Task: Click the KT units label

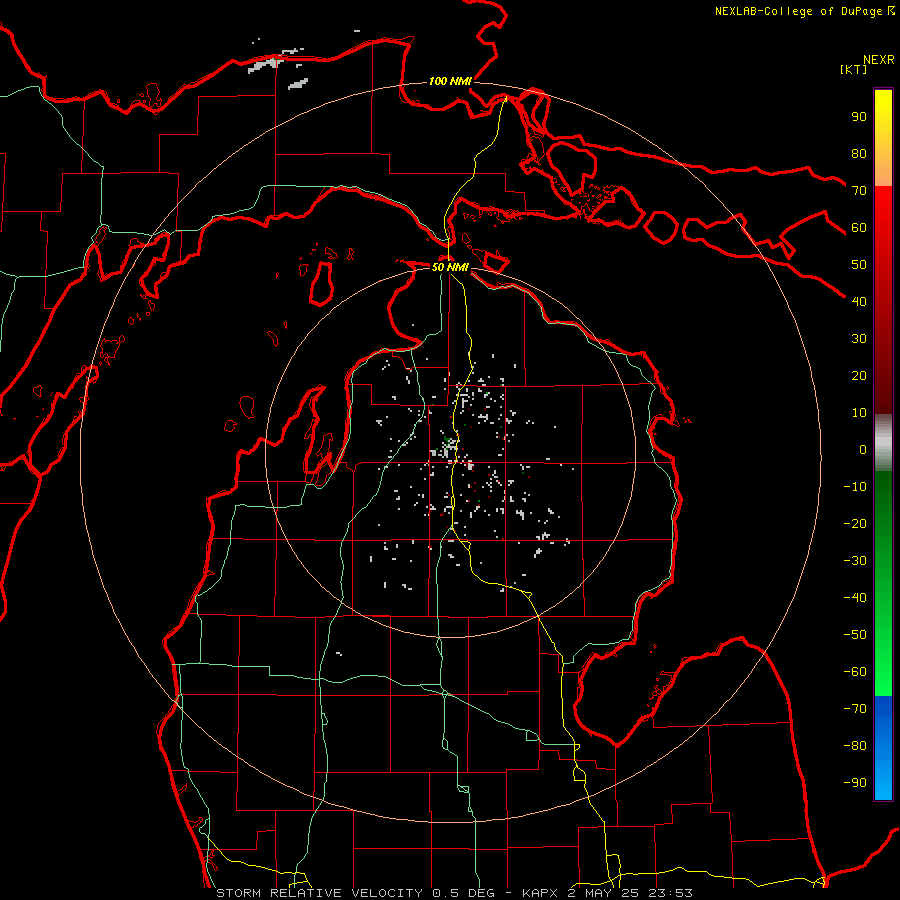Action: coord(854,69)
